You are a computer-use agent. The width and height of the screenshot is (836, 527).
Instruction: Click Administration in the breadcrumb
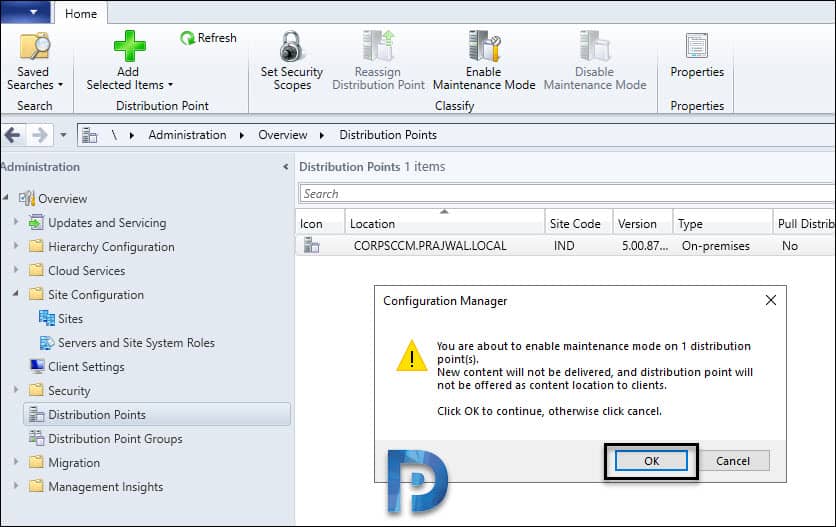[187, 135]
